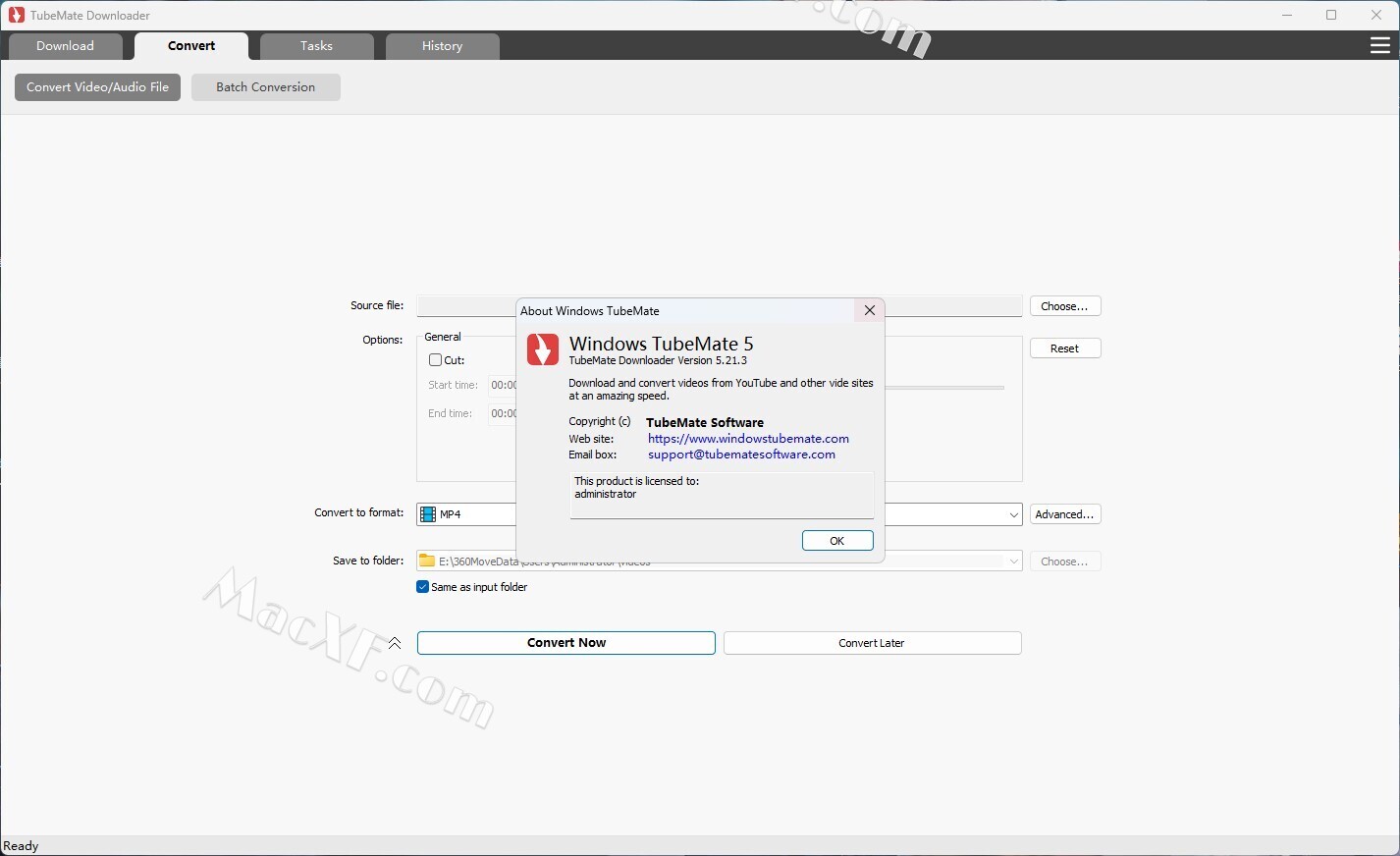The height and width of the screenshot is (856, 1400).
Task: Click Choose... for source file
Action: click(x=1065, y=306)
